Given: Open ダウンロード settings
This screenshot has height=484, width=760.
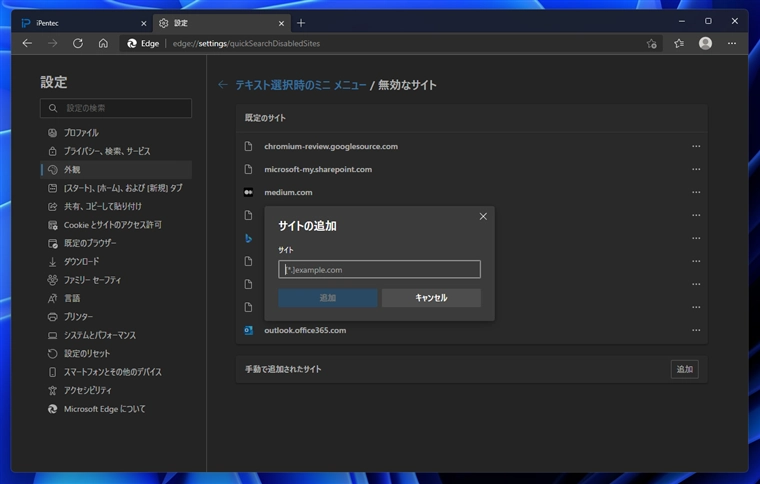Looking at the screenshot, I should click(116, 262).
